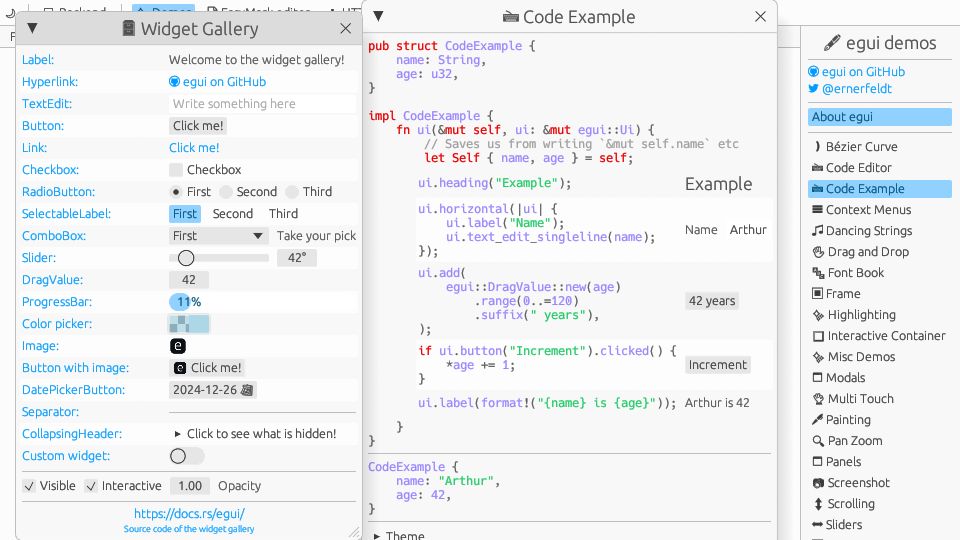Click the DragValue field showing 42

coord(189,280)
